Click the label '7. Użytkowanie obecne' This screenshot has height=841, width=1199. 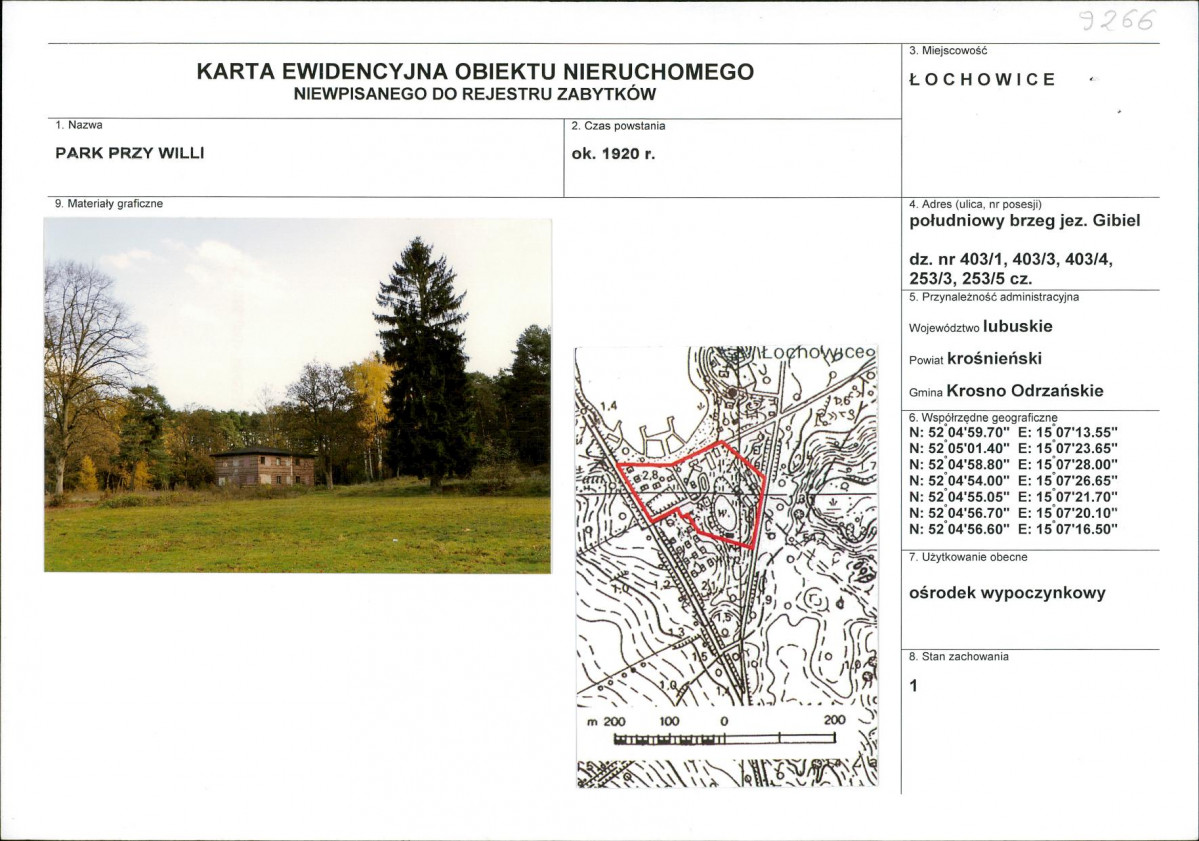(968, 557)
